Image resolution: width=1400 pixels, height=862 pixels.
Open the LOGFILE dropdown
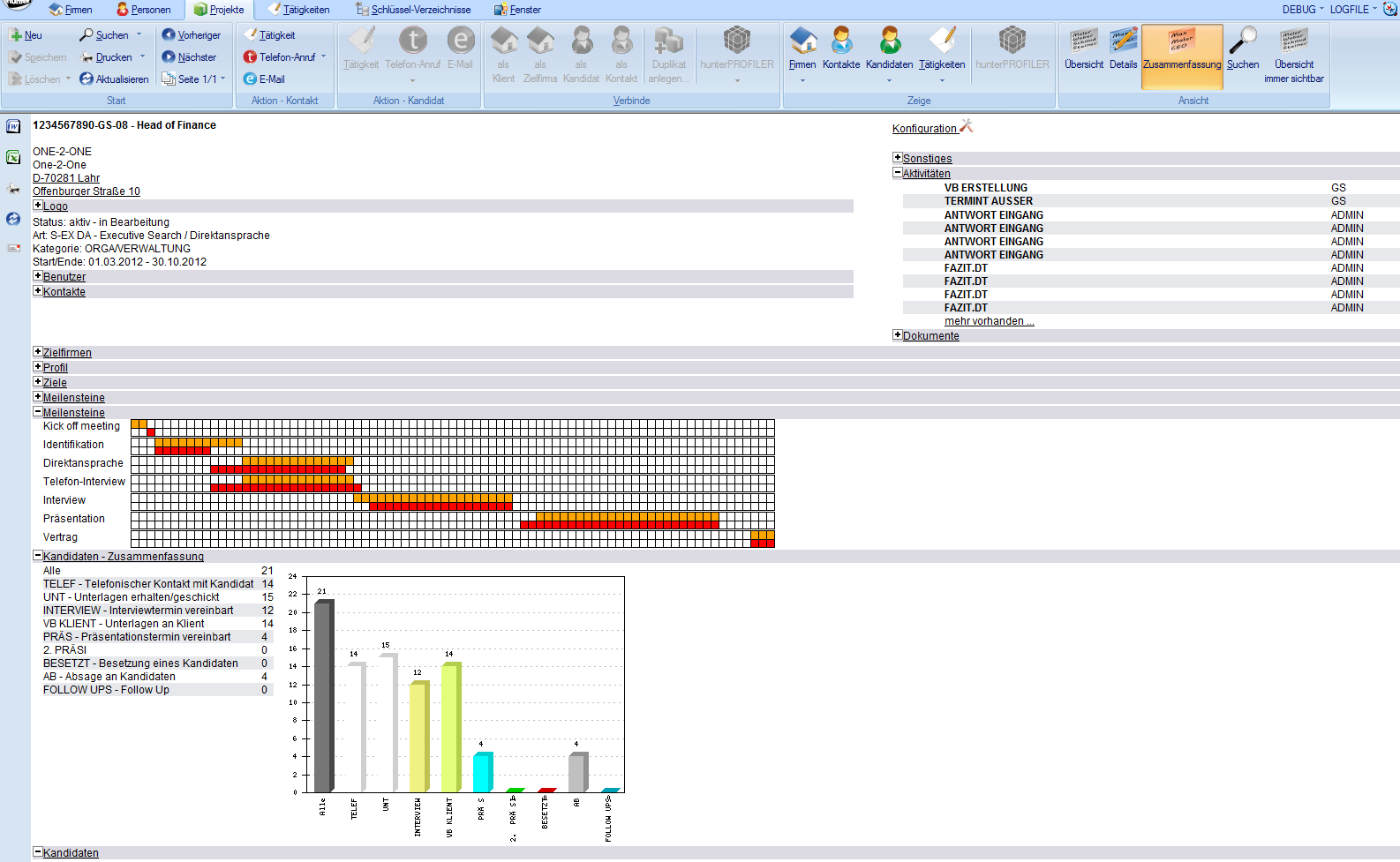coord(1352,10)
